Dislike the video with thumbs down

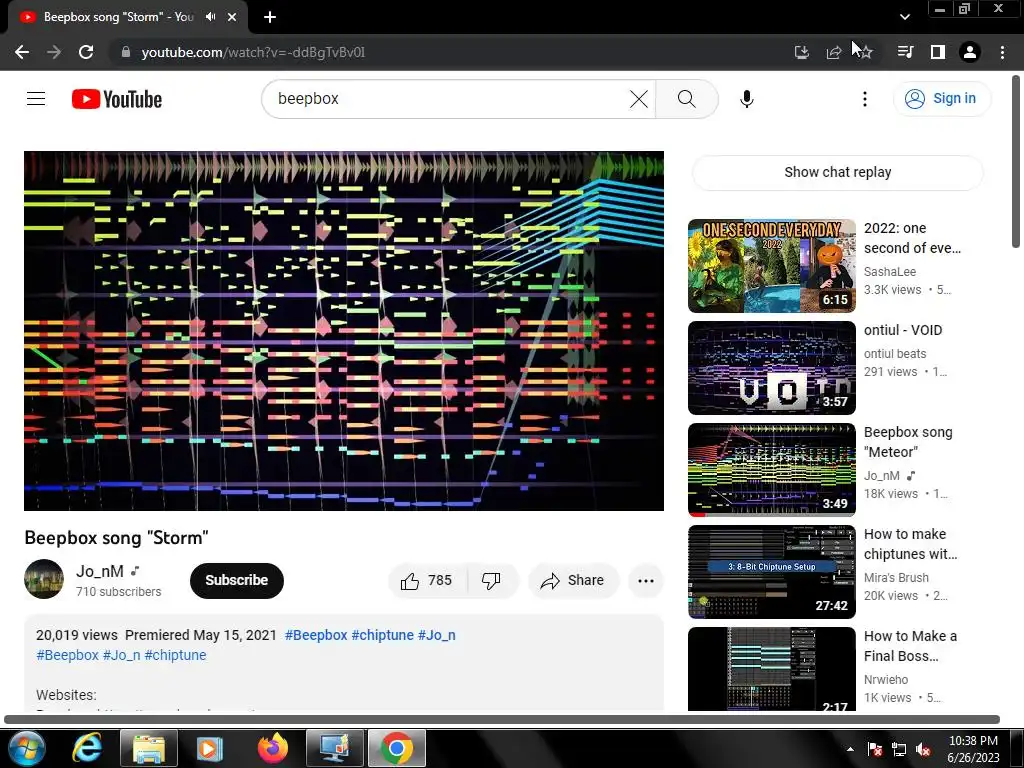(x=492, y=581)
